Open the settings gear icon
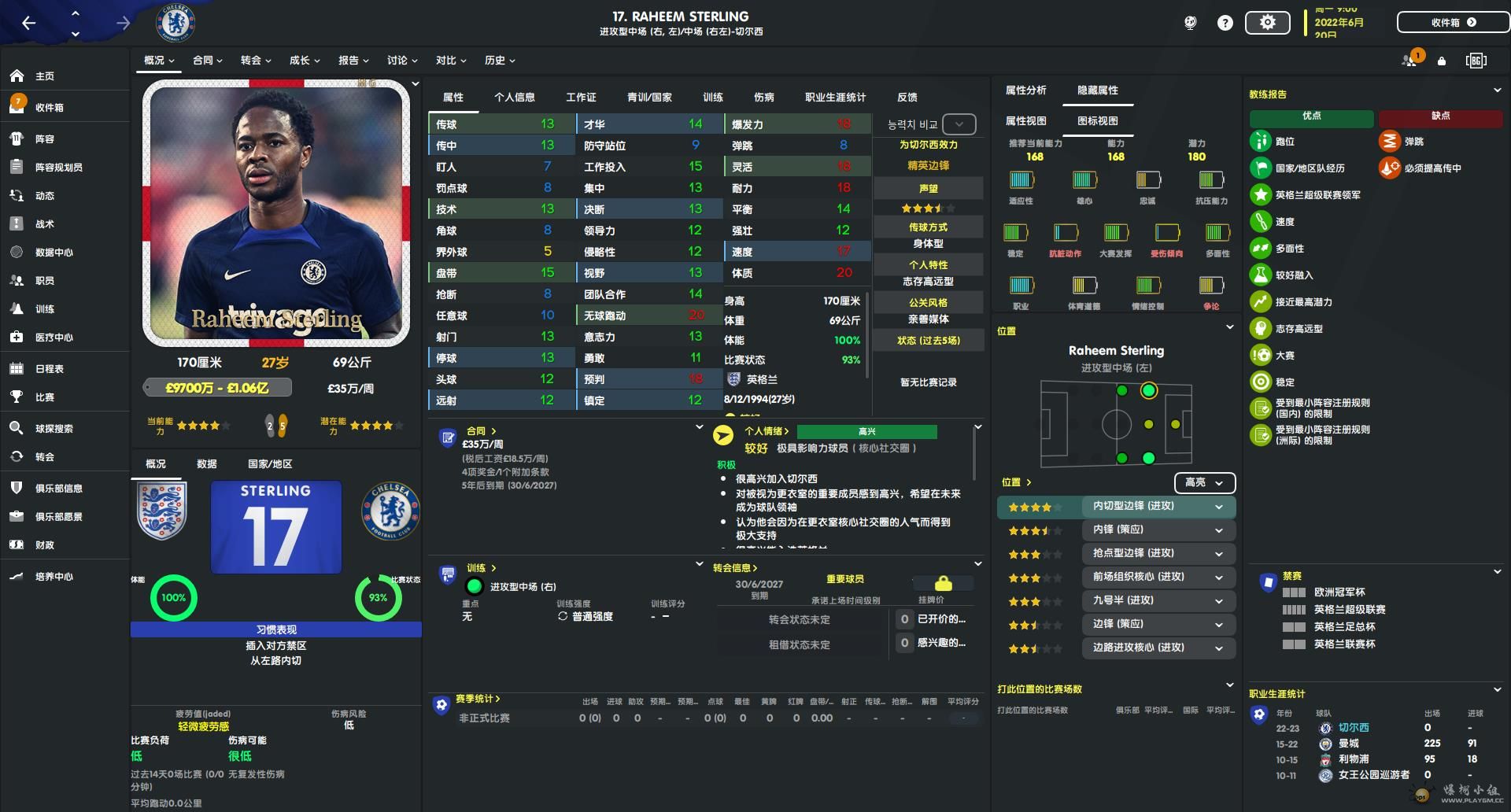 coord(1267,23)
